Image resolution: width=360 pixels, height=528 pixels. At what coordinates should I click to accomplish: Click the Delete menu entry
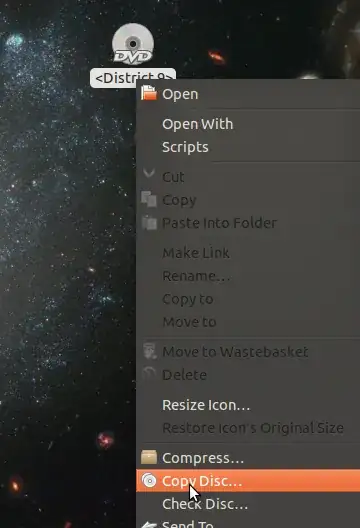(248, 375)
